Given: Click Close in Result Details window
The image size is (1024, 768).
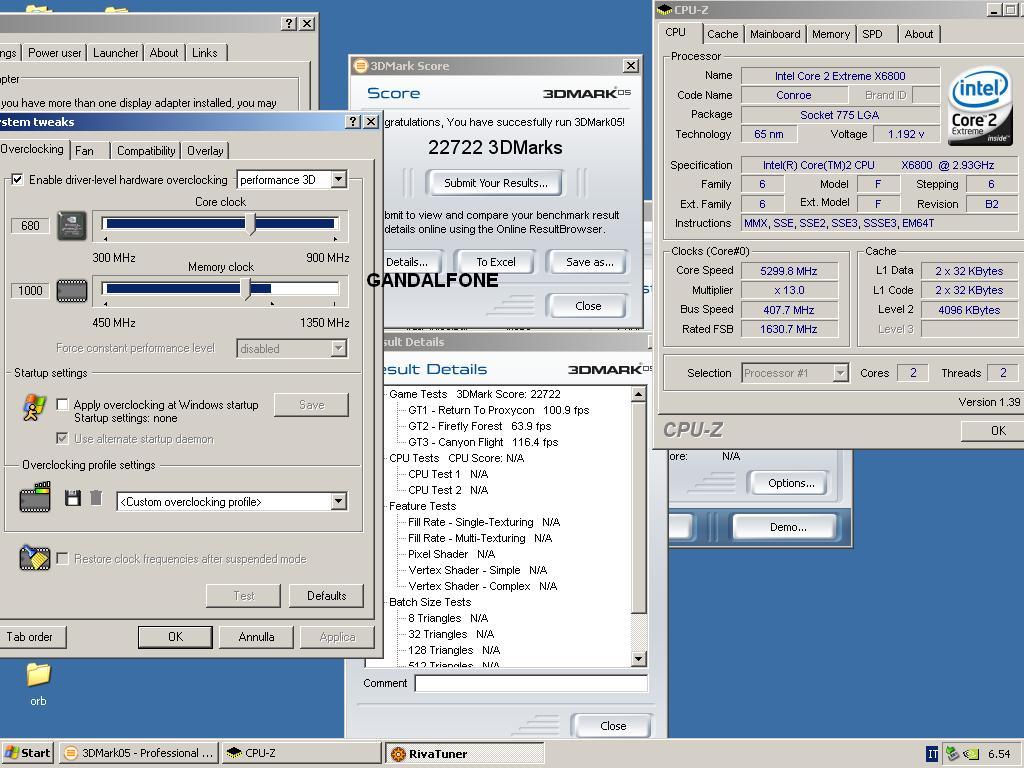Looking at the screenshot, I should click(x=612, y=726).
